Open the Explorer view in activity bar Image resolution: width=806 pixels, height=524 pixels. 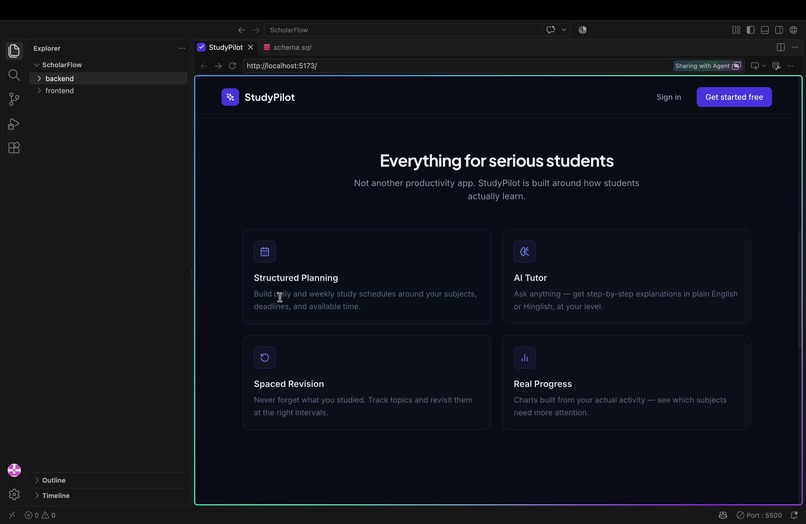pos(14,50)
